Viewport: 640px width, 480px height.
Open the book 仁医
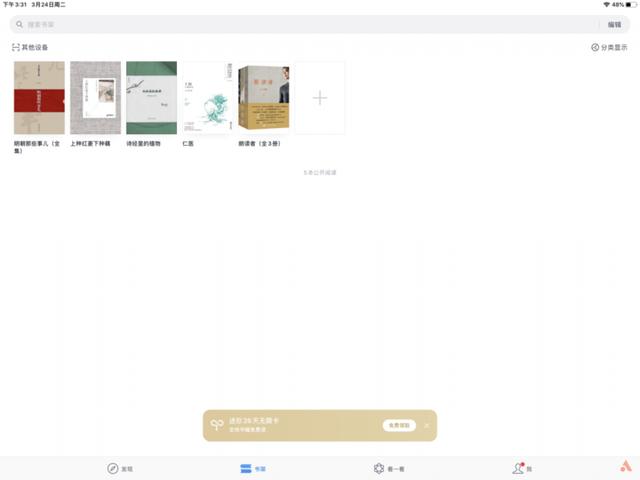coord(207,98)
